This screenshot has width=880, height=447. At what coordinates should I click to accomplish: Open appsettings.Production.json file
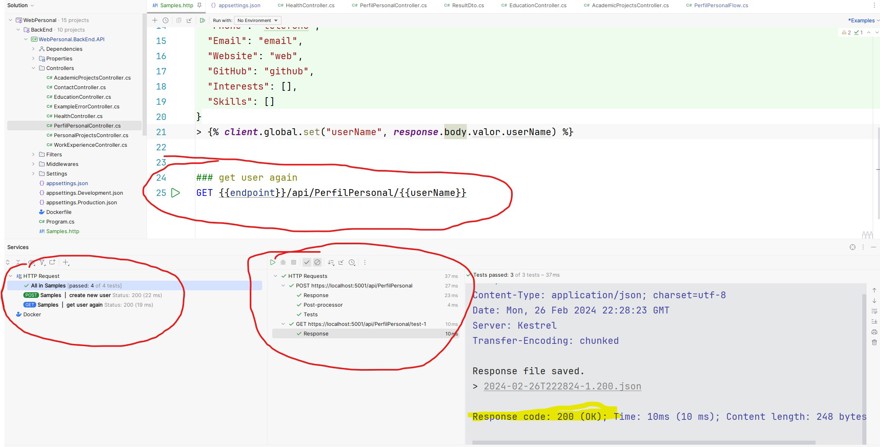coord(77,202)
